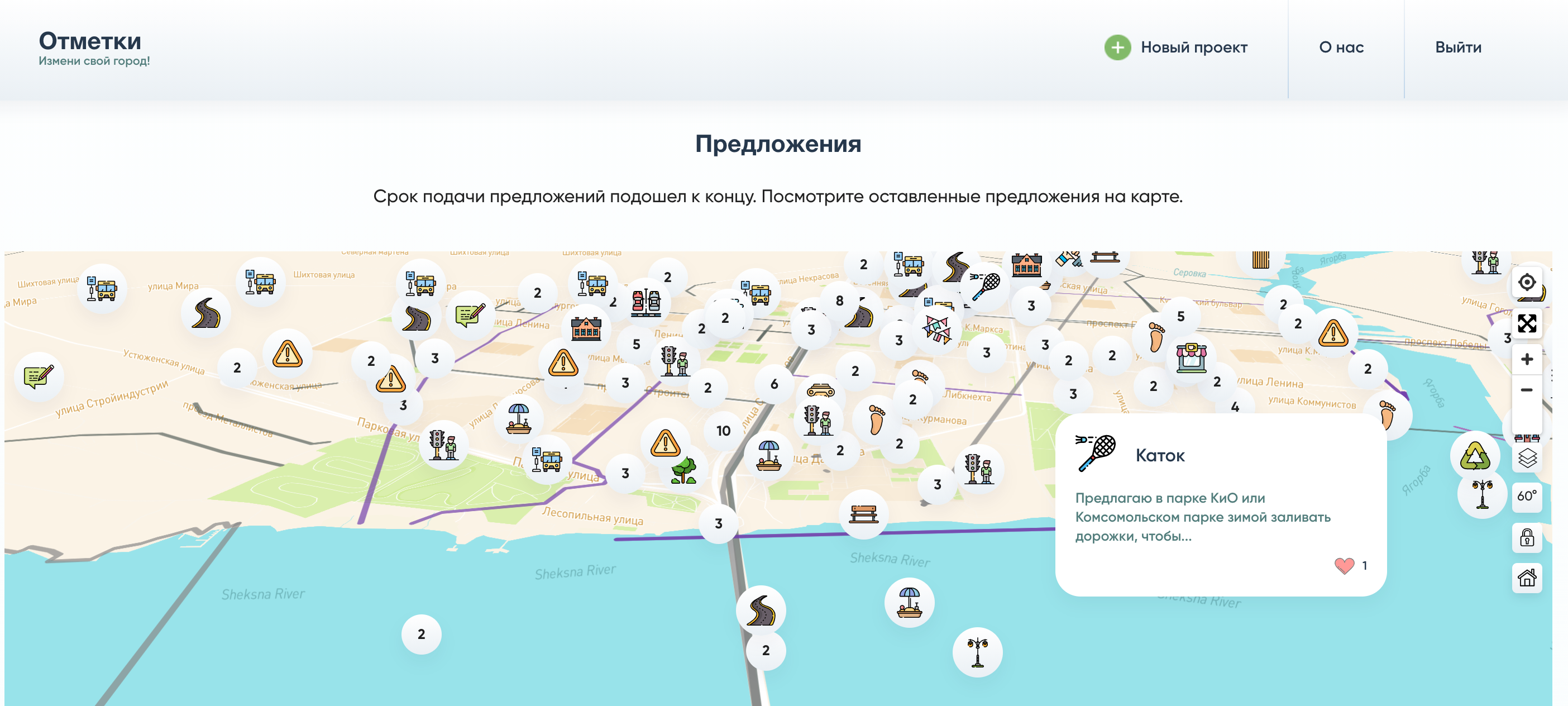
Task: Read the Каток proposal description text
Action: pyautogui.click(x=1203, y=517)
